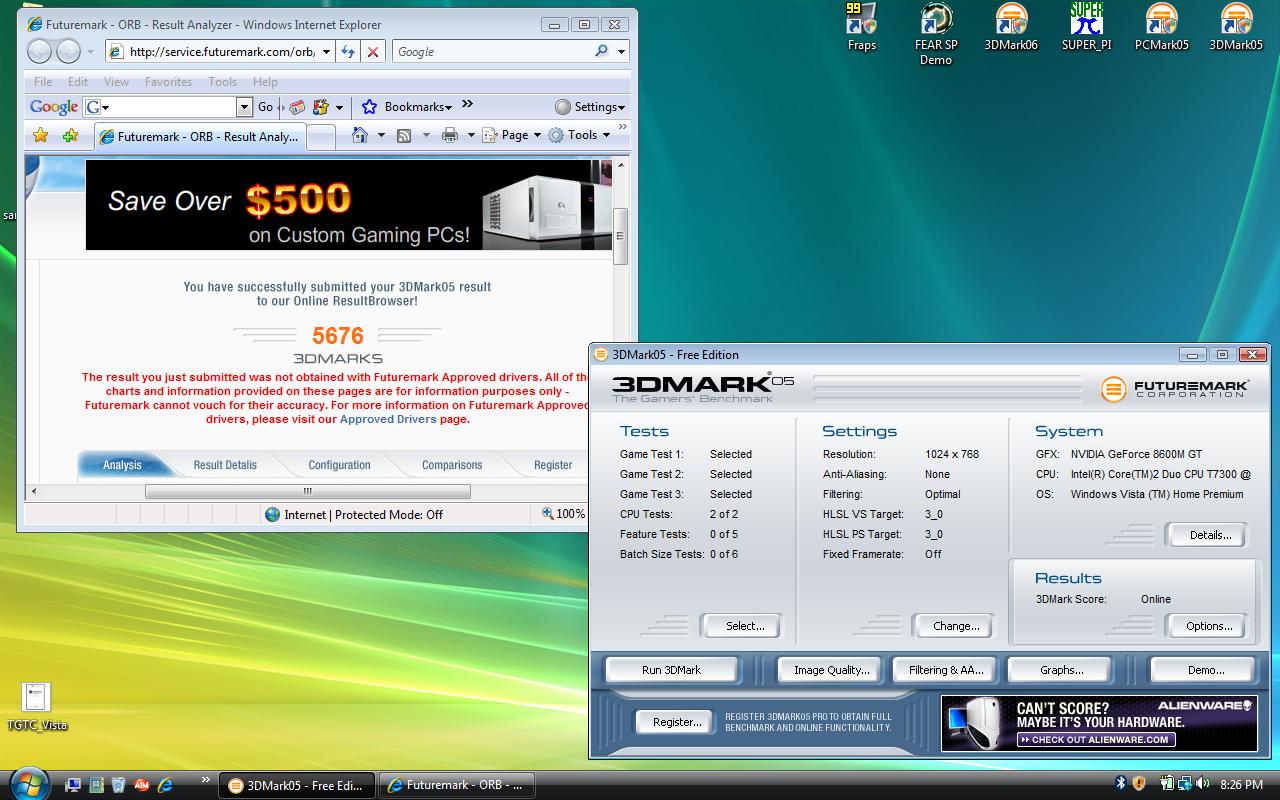This screenshot has width=1280, height=800.
Task: Print the page with the printer icon
Action: click(450, 135)
